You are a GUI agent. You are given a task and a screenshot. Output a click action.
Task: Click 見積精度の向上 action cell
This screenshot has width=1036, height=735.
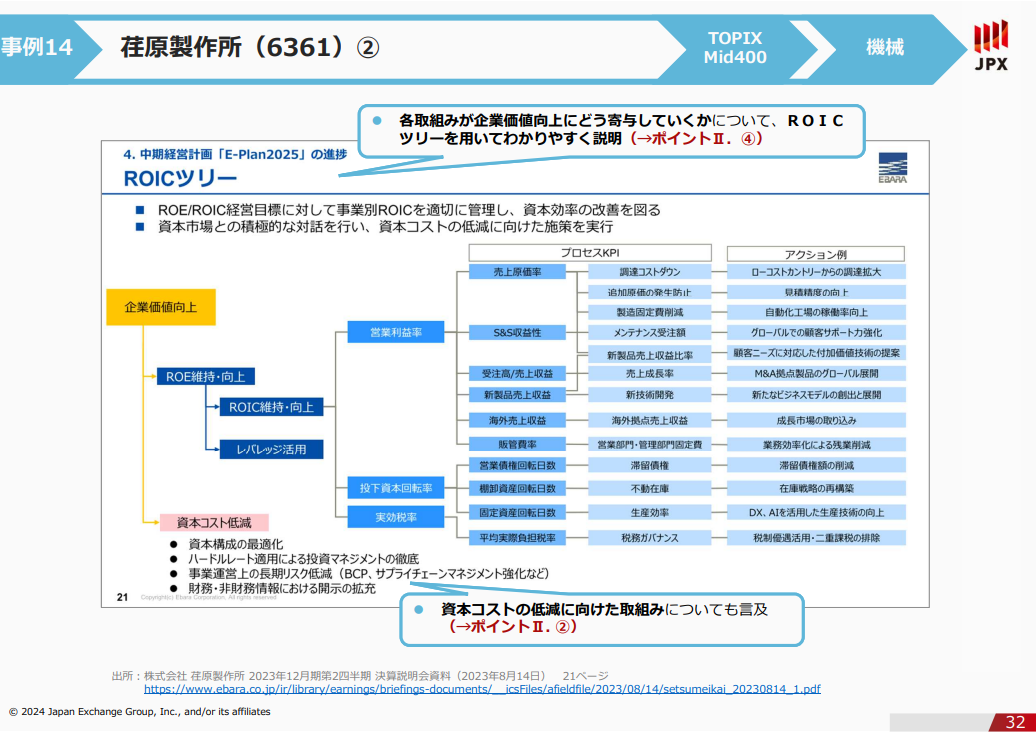(816, 292)
